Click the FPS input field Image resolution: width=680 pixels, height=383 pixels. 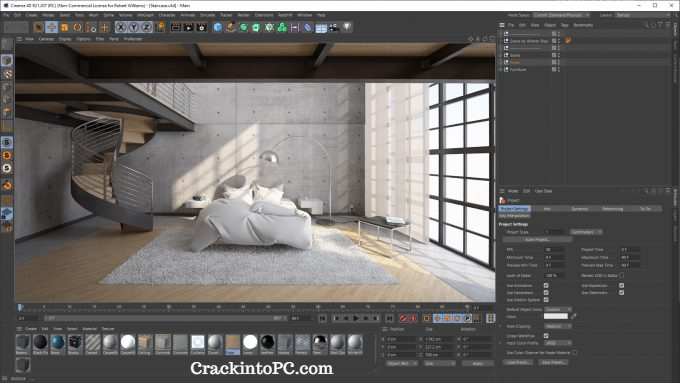554,250
